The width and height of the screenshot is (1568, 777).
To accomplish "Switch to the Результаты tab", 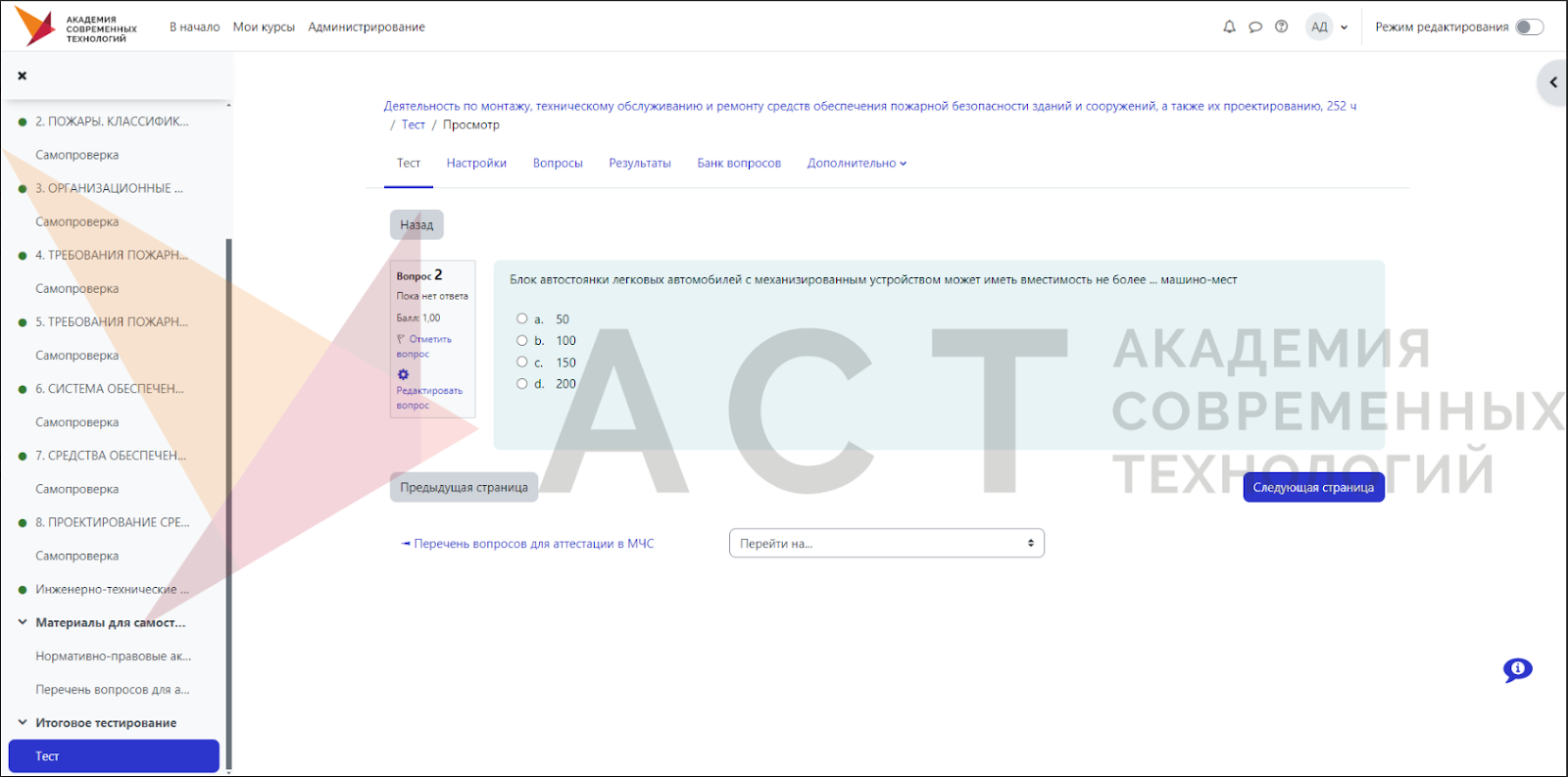I will coord(640,164).
